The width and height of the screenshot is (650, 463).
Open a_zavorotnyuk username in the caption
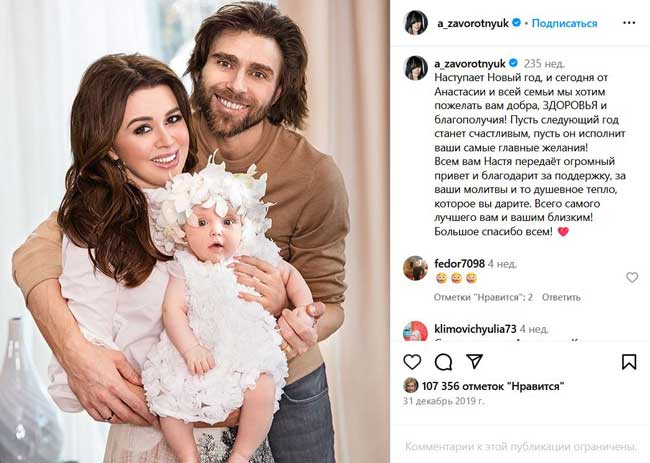[x=470, y=63]
